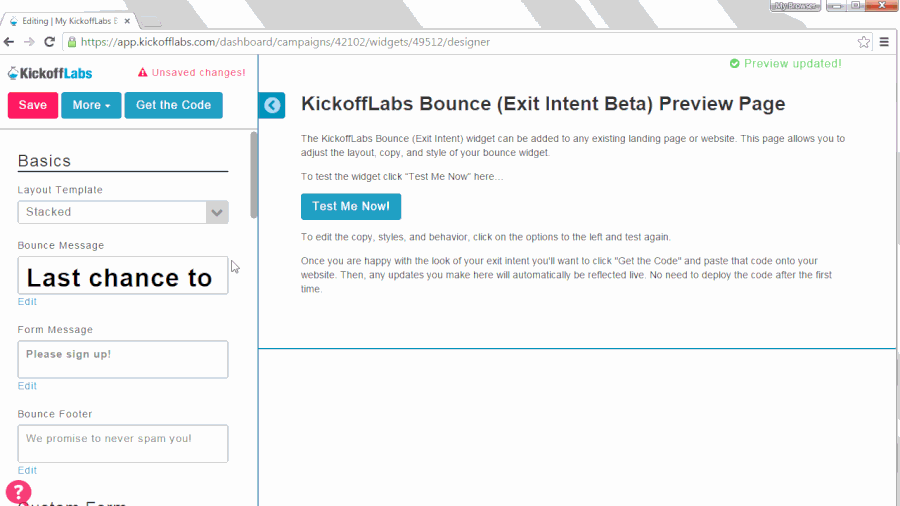Reload the page in the browser

pos(50,42)
